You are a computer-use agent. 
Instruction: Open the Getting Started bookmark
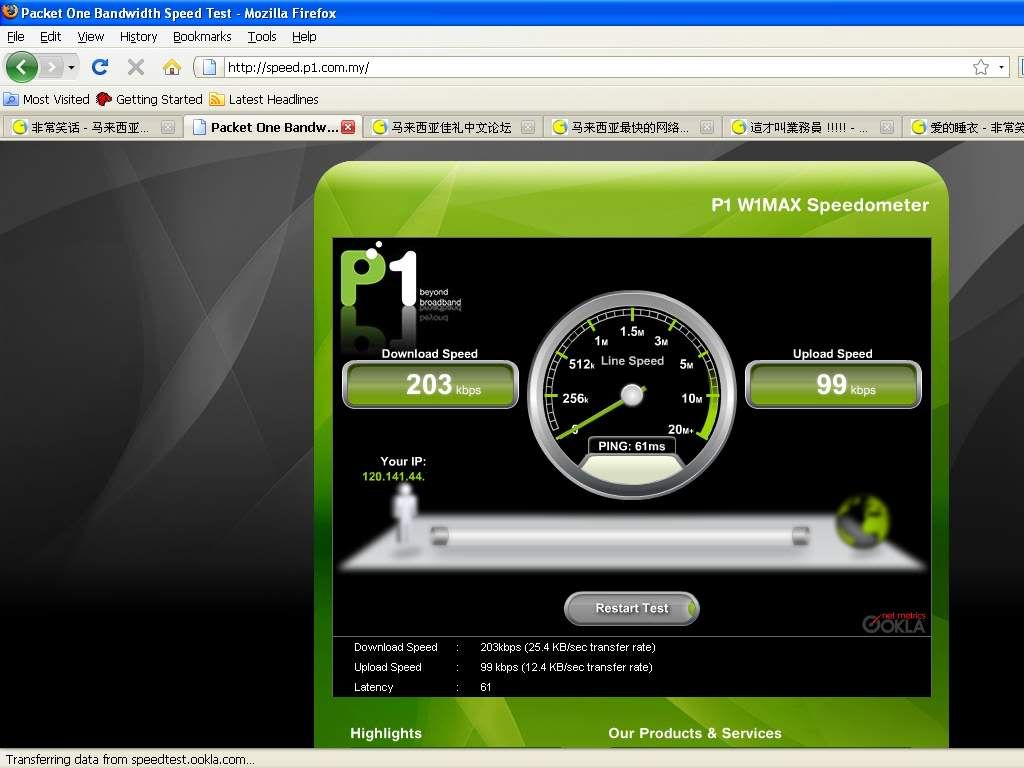click(x=150, y=99)
